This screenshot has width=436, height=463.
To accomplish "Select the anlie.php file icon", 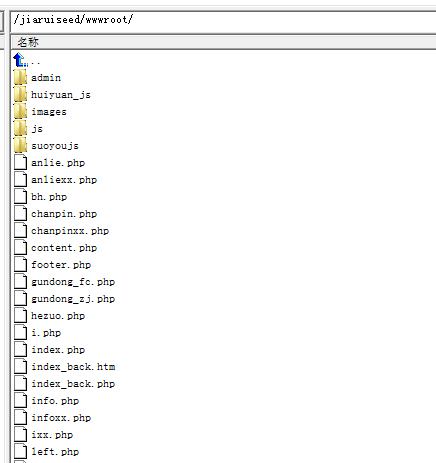I will pos(20,163).
